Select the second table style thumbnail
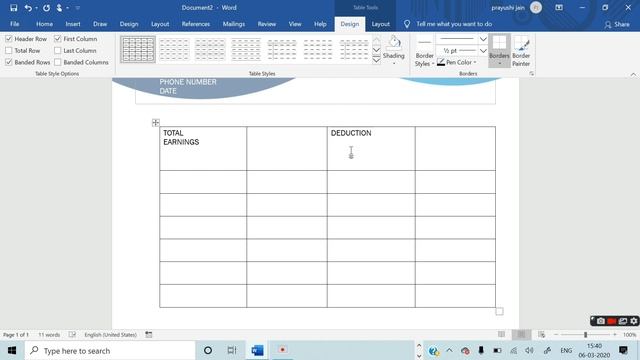Viewport: 640px width, 360px height. click(174, 49)
